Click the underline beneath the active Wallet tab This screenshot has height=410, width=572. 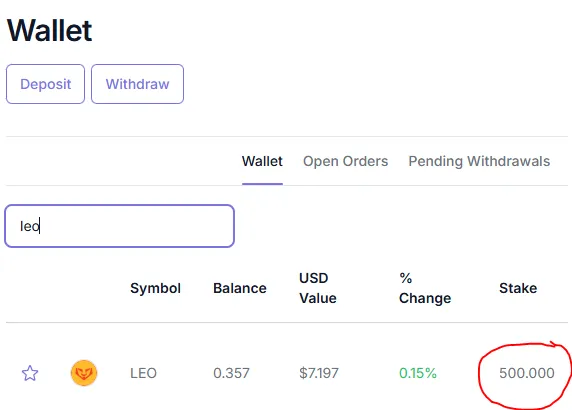[x=262, y=184]
